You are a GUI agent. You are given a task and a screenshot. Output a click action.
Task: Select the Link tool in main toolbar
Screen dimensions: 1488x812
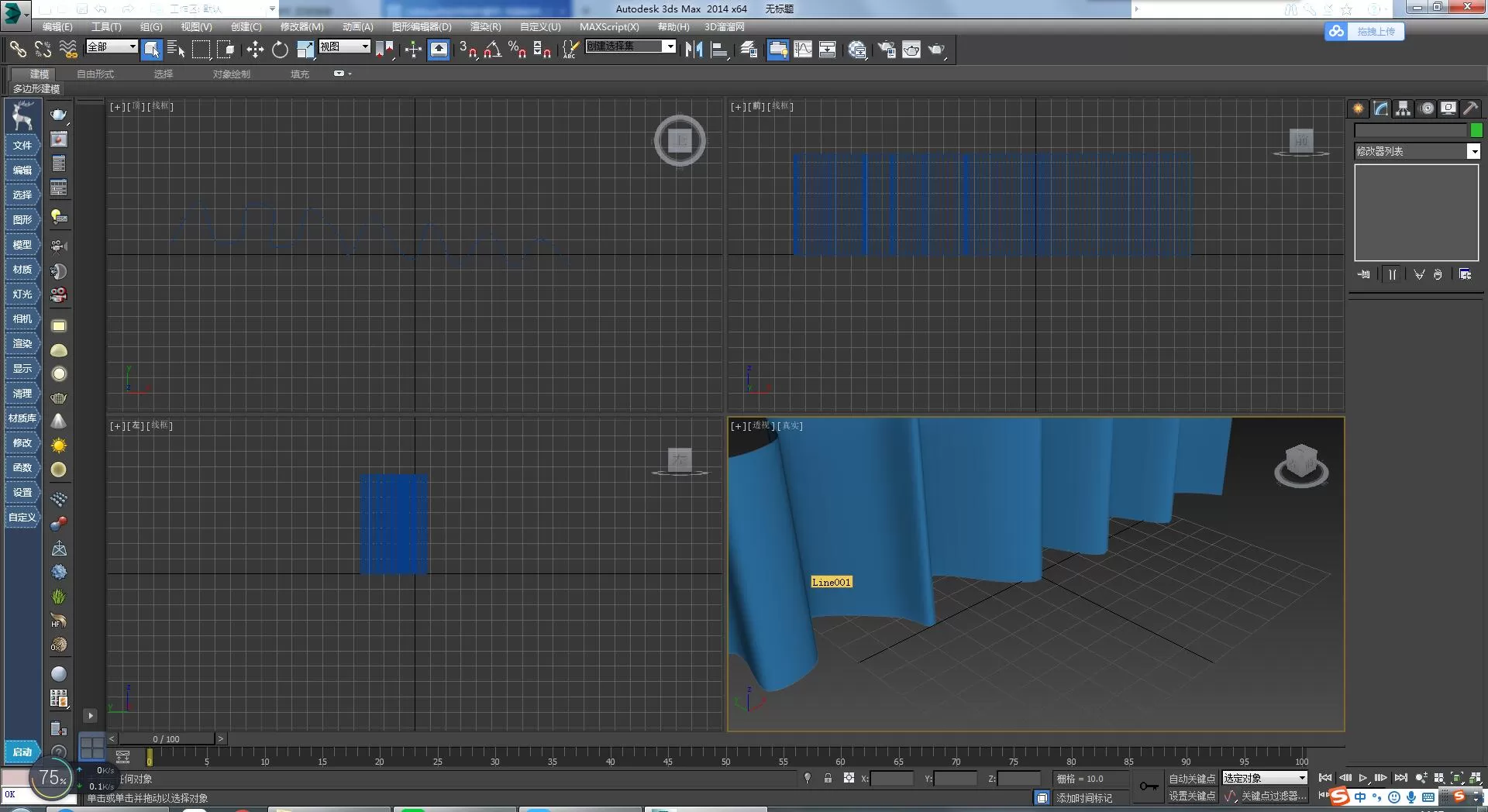(x=18, y=50)
